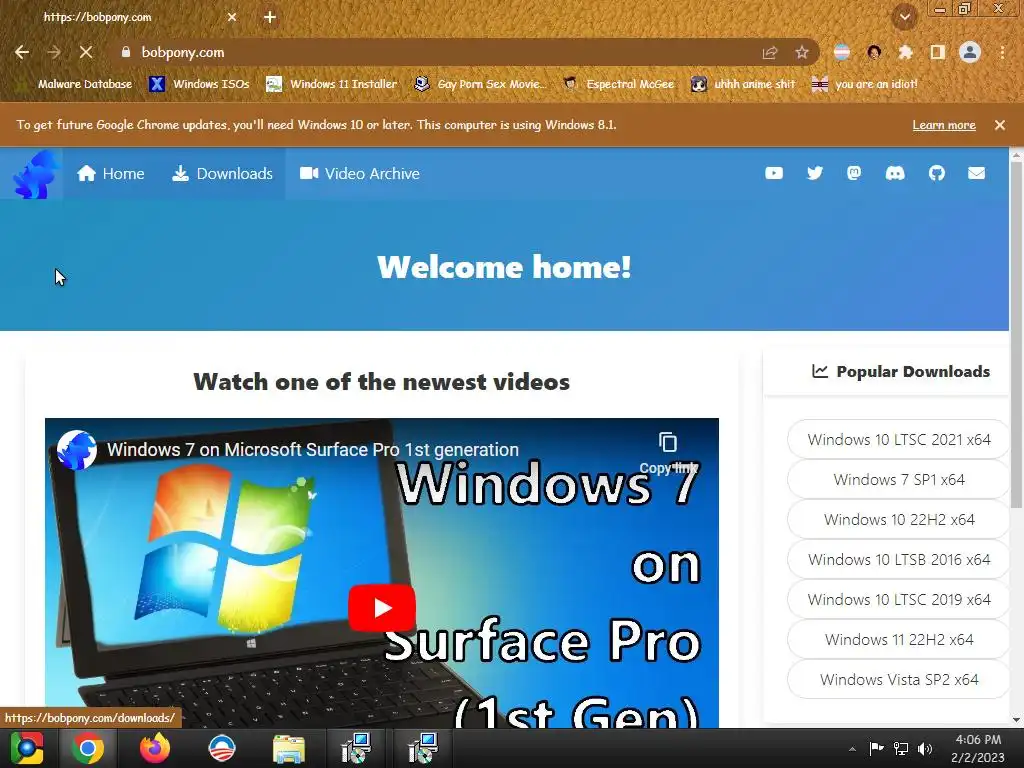
Task: Open the Action Center flag icon
Action: (x=876, y=749)
